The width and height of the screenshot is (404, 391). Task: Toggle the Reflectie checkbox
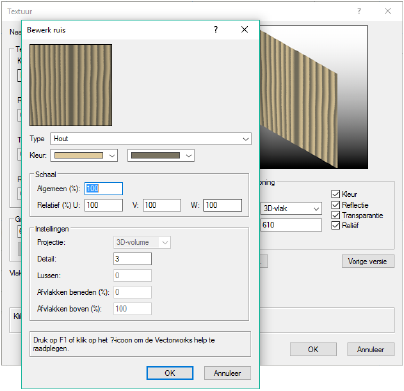pos(335,205)
